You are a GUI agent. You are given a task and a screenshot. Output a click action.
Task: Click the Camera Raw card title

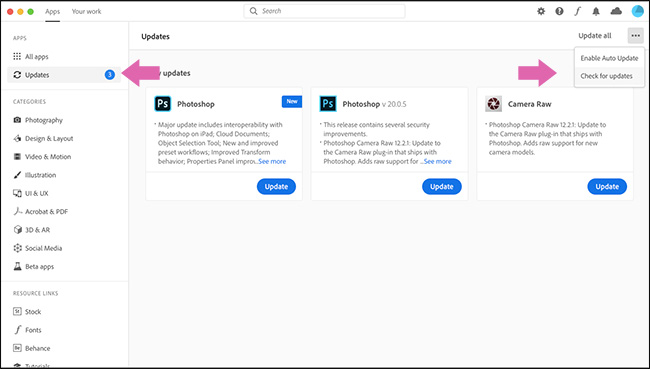pos(529,104)
